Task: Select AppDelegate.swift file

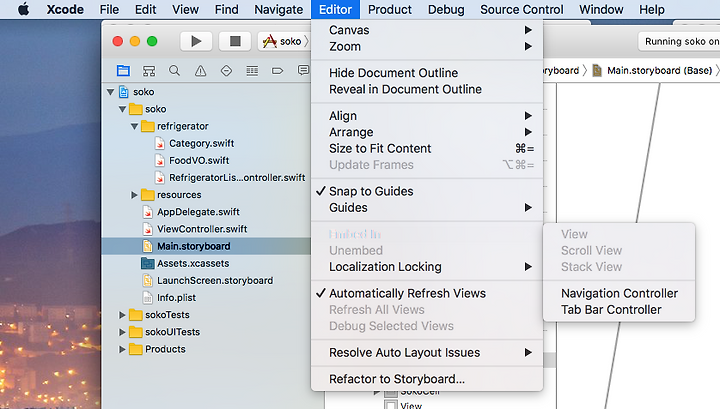Action: (x=198, y=212)
